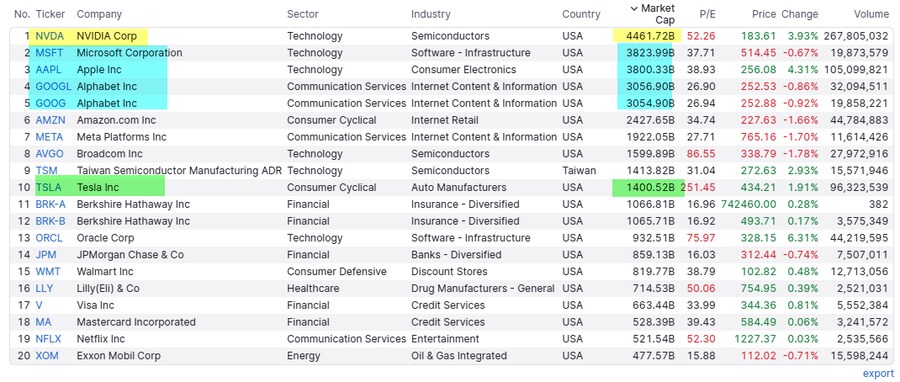Select the Exxon Mobil Corp row
Viewport: 900px width, 382px height.
coord(451,356)
